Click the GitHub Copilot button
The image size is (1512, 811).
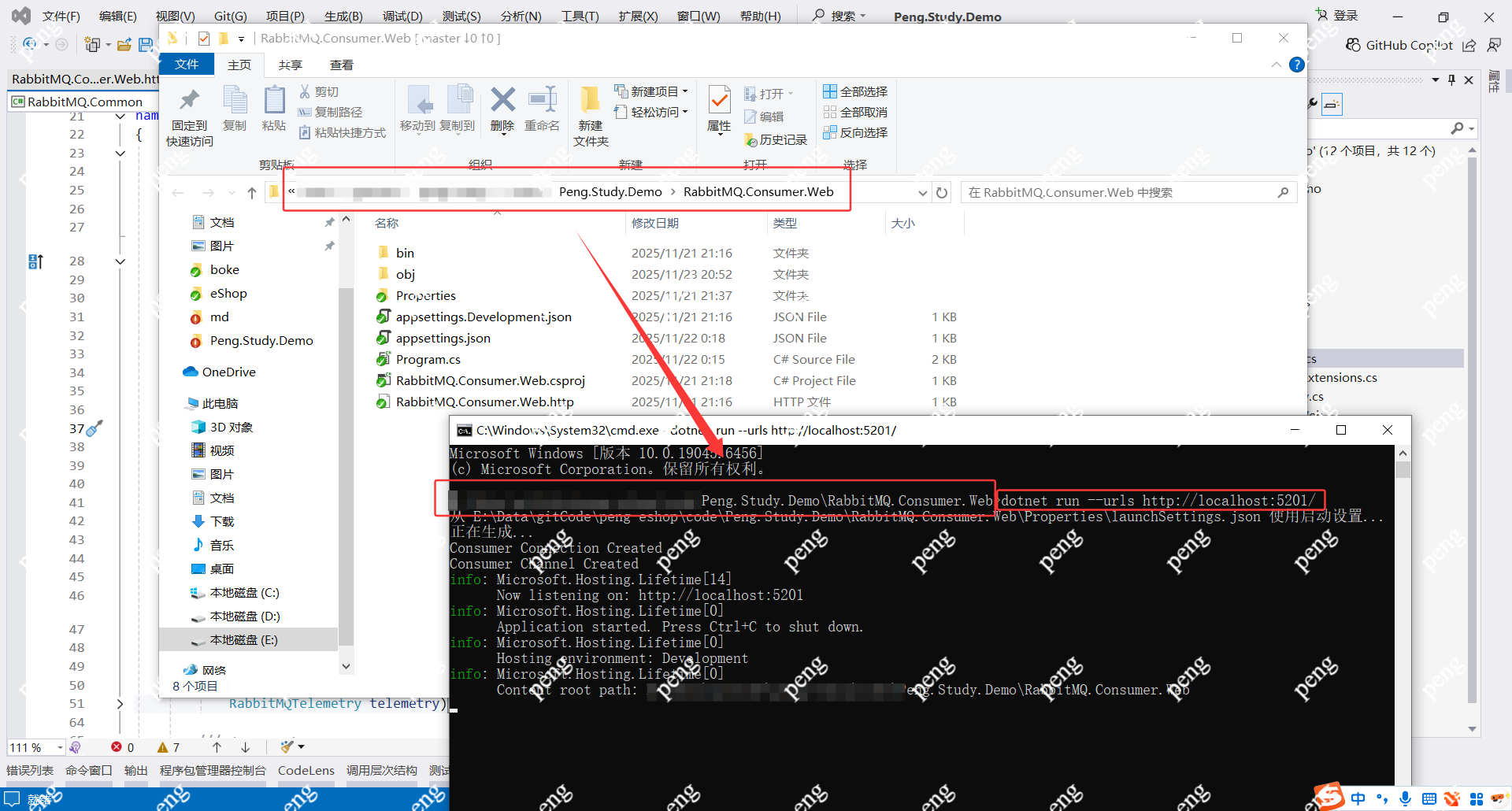click(1399, 45)
